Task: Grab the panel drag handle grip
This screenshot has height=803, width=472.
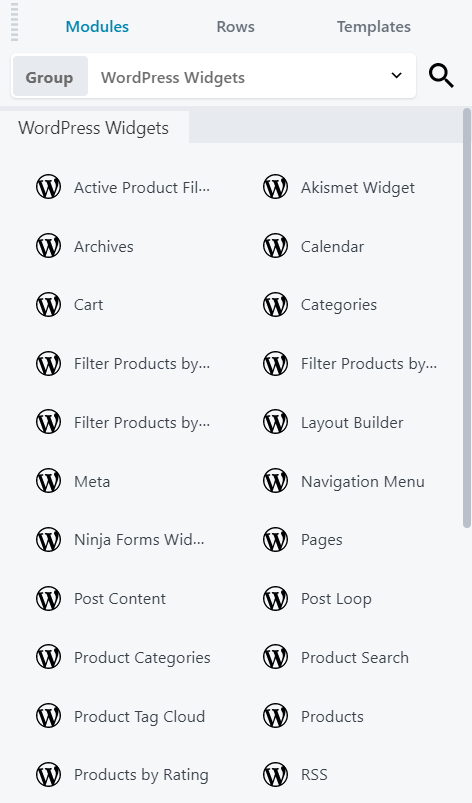Action: point(14,22)
